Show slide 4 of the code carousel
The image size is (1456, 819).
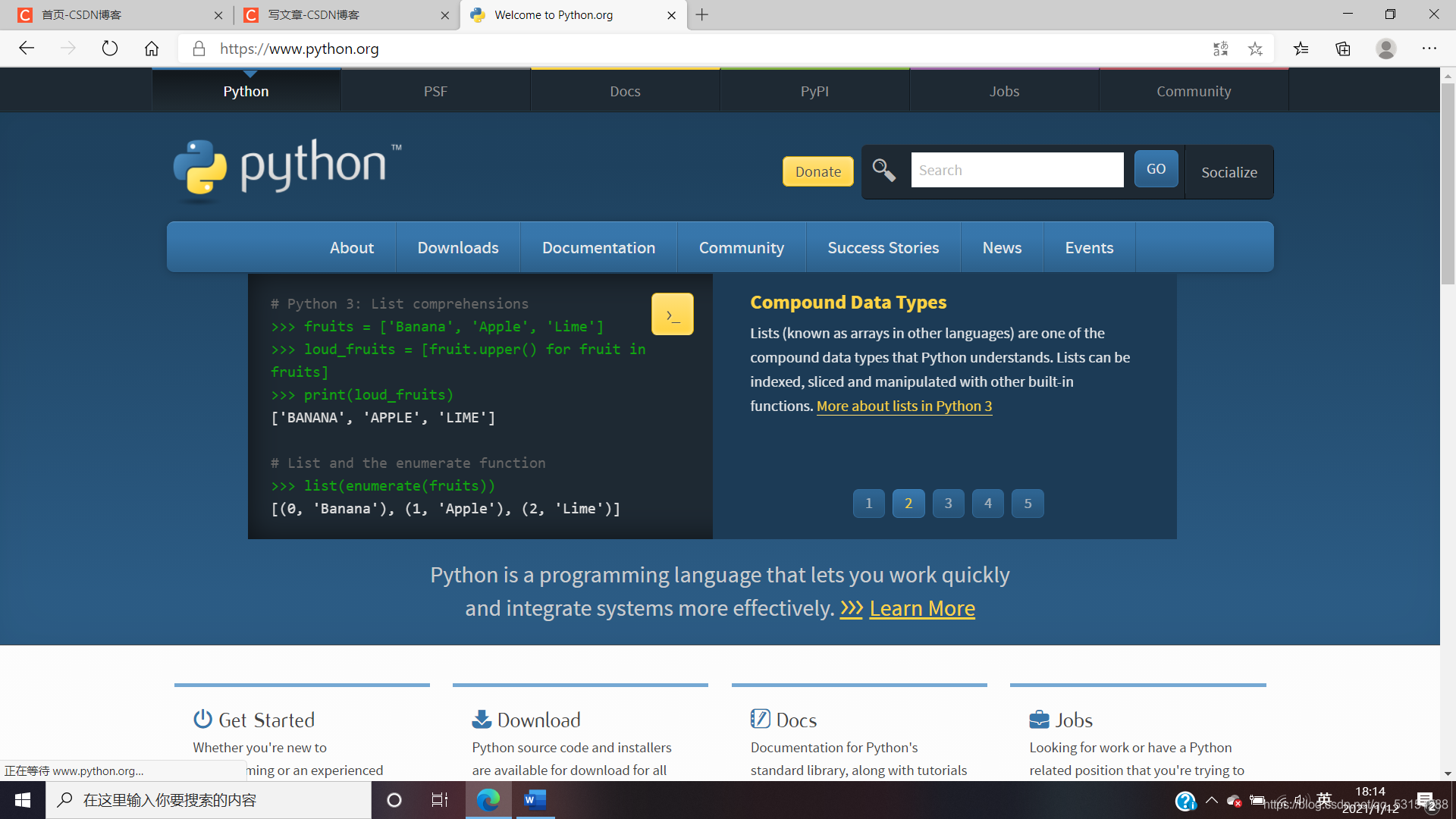(x=988, y=504)
